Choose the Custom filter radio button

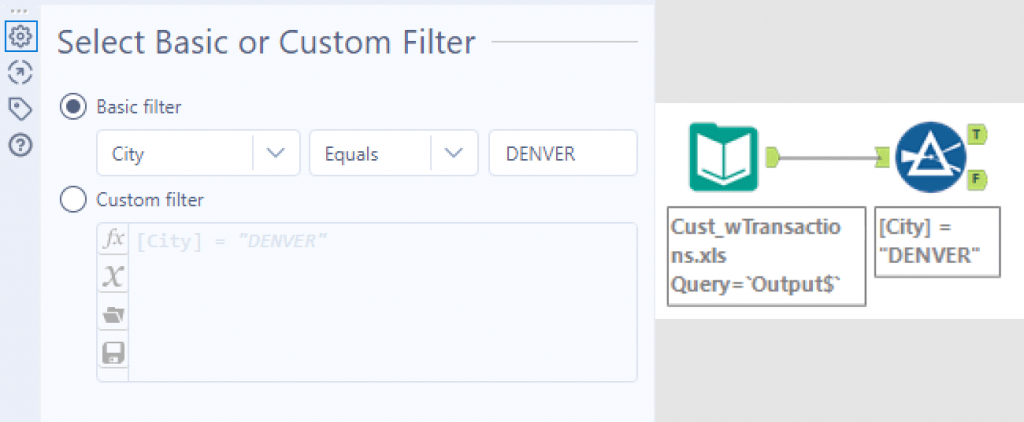(x=73, y=200)
